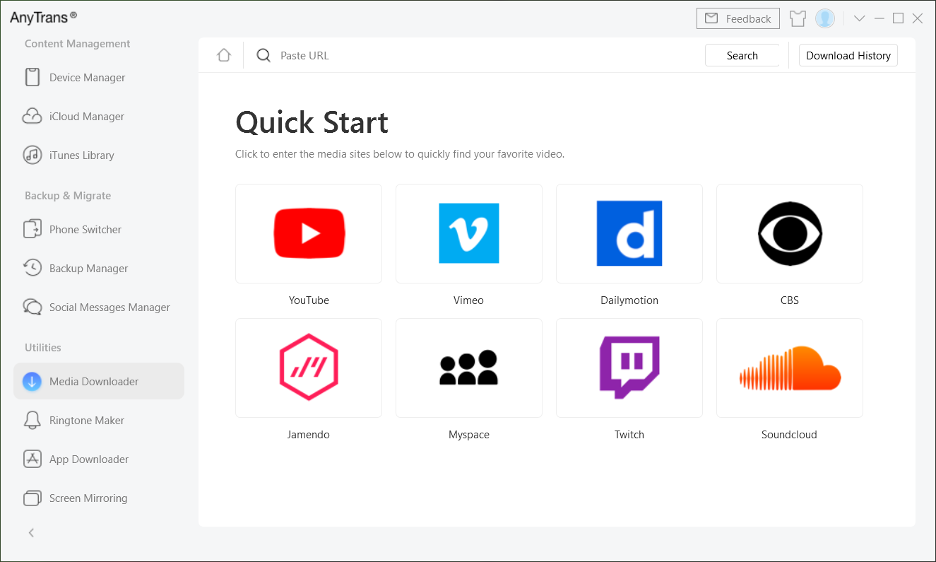Maximize the AnyTrans window

pyautogui.click(x=898, y=19)
